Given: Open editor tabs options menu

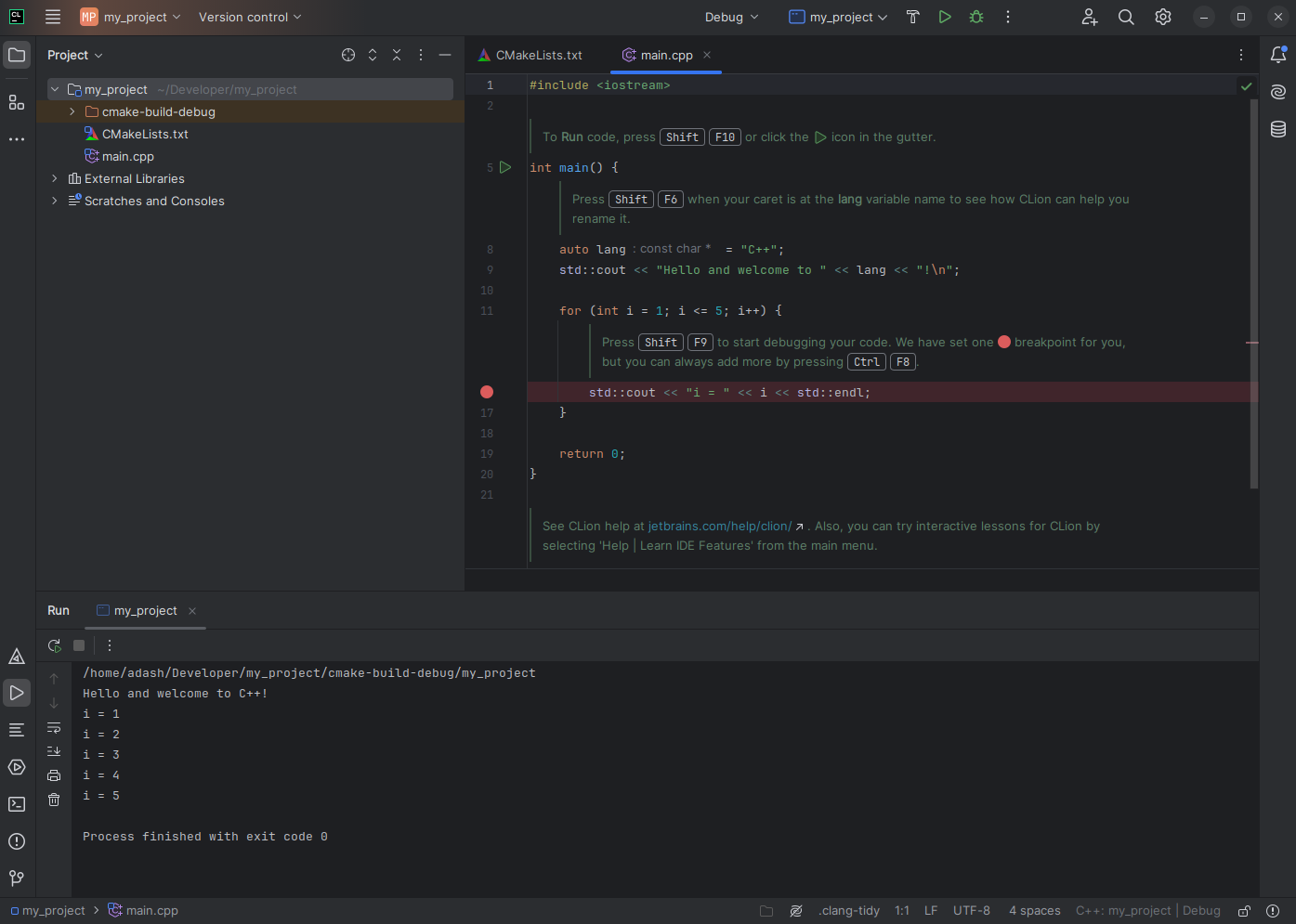Looking at the screenshot, I should [x=1241, y=55].
